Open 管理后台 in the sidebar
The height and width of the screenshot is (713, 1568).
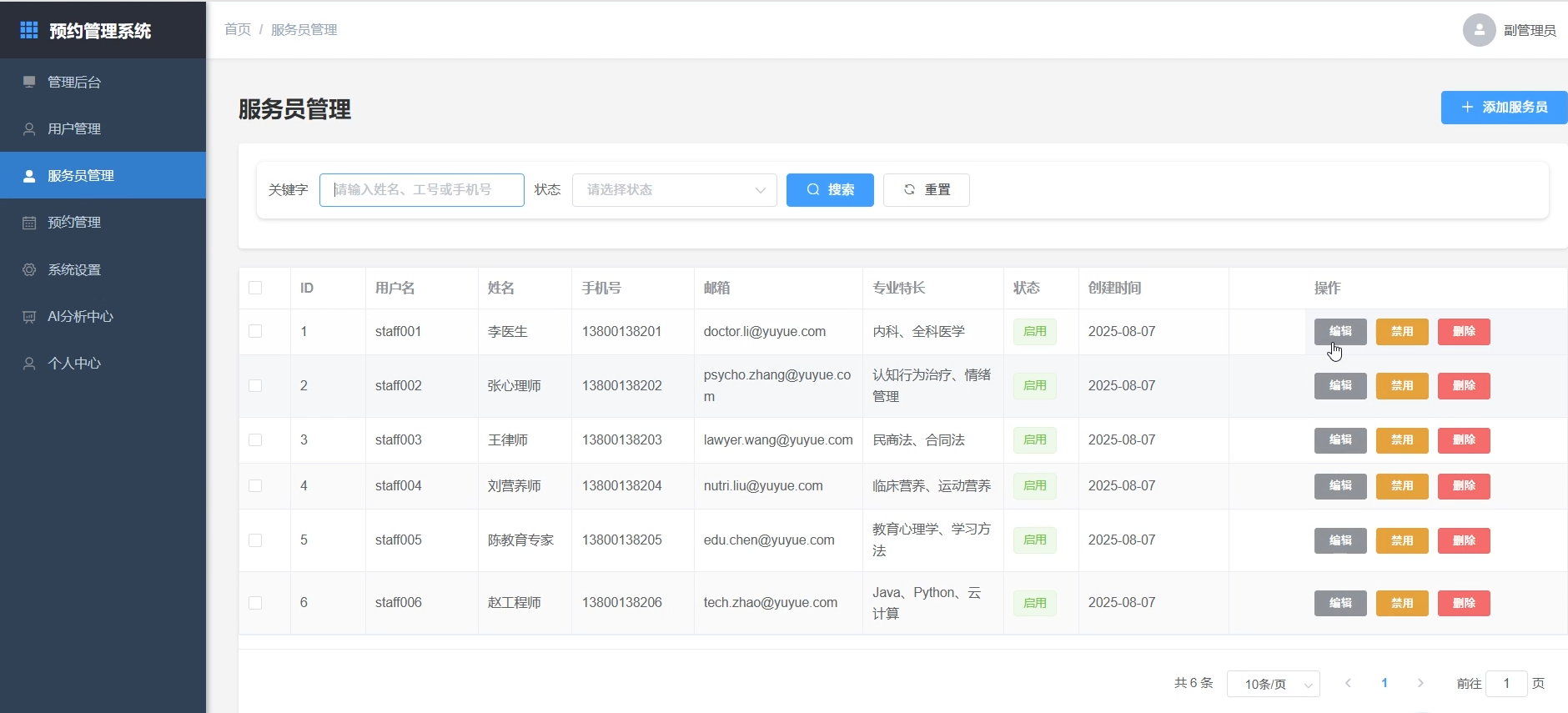pos(103,82)
